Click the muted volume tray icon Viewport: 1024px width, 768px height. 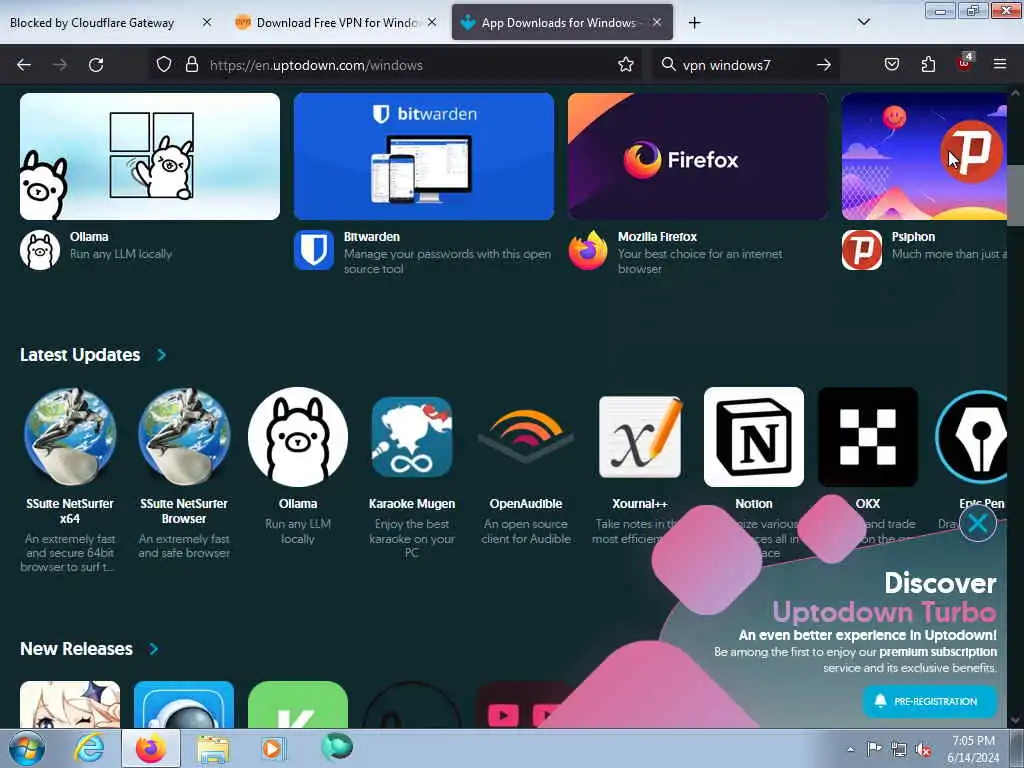[923, 750]
